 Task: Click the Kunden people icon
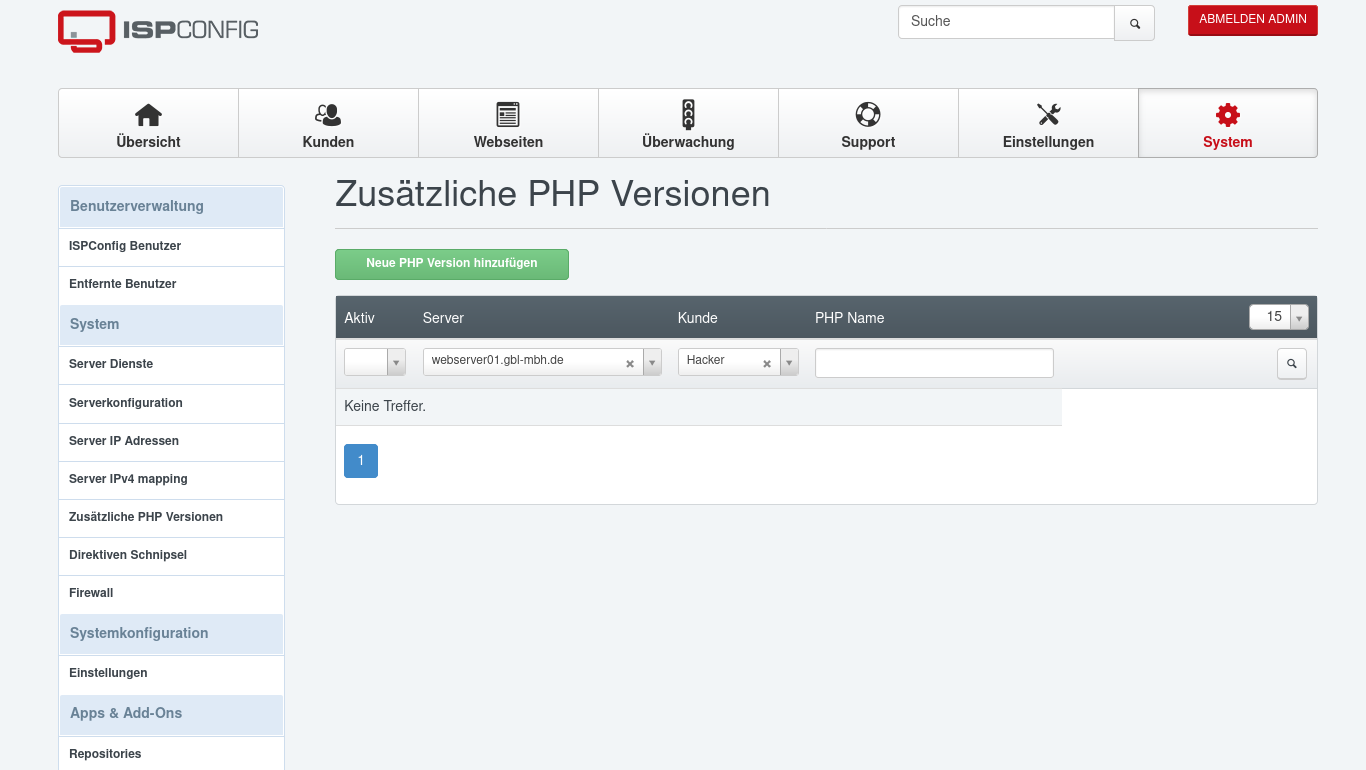(x=327, y=113)
